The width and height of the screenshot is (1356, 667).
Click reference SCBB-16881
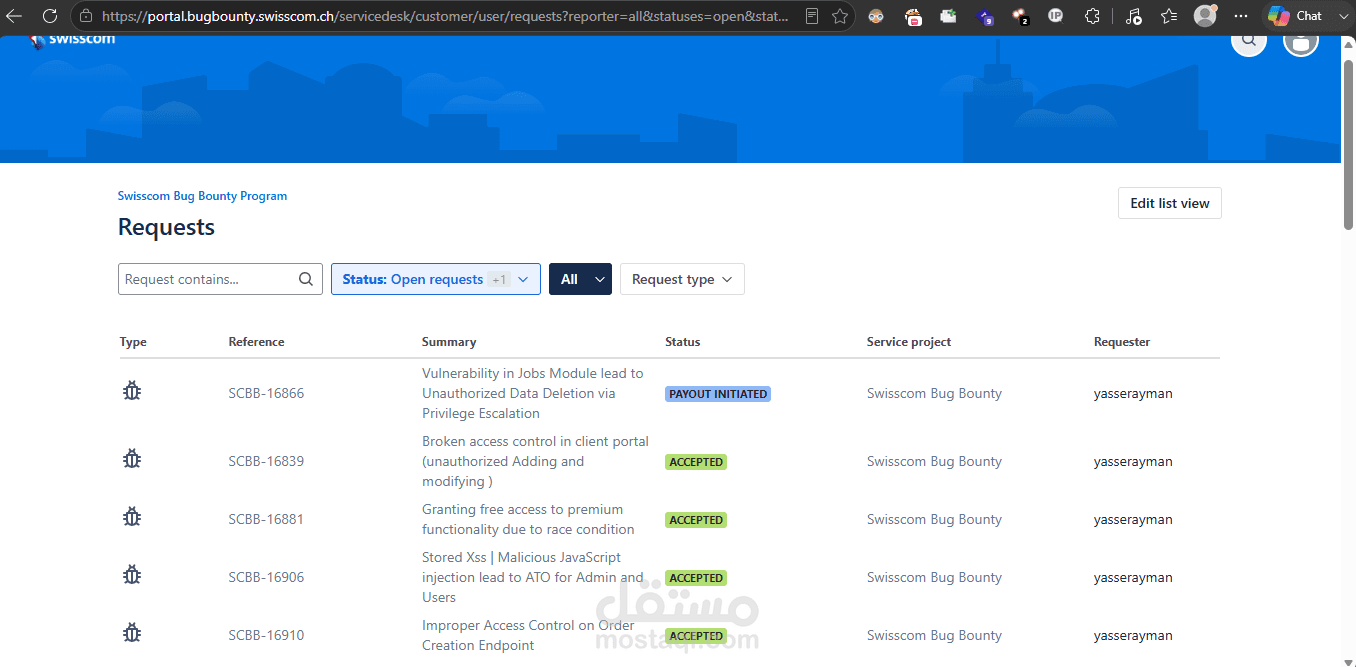click(266, 519)
